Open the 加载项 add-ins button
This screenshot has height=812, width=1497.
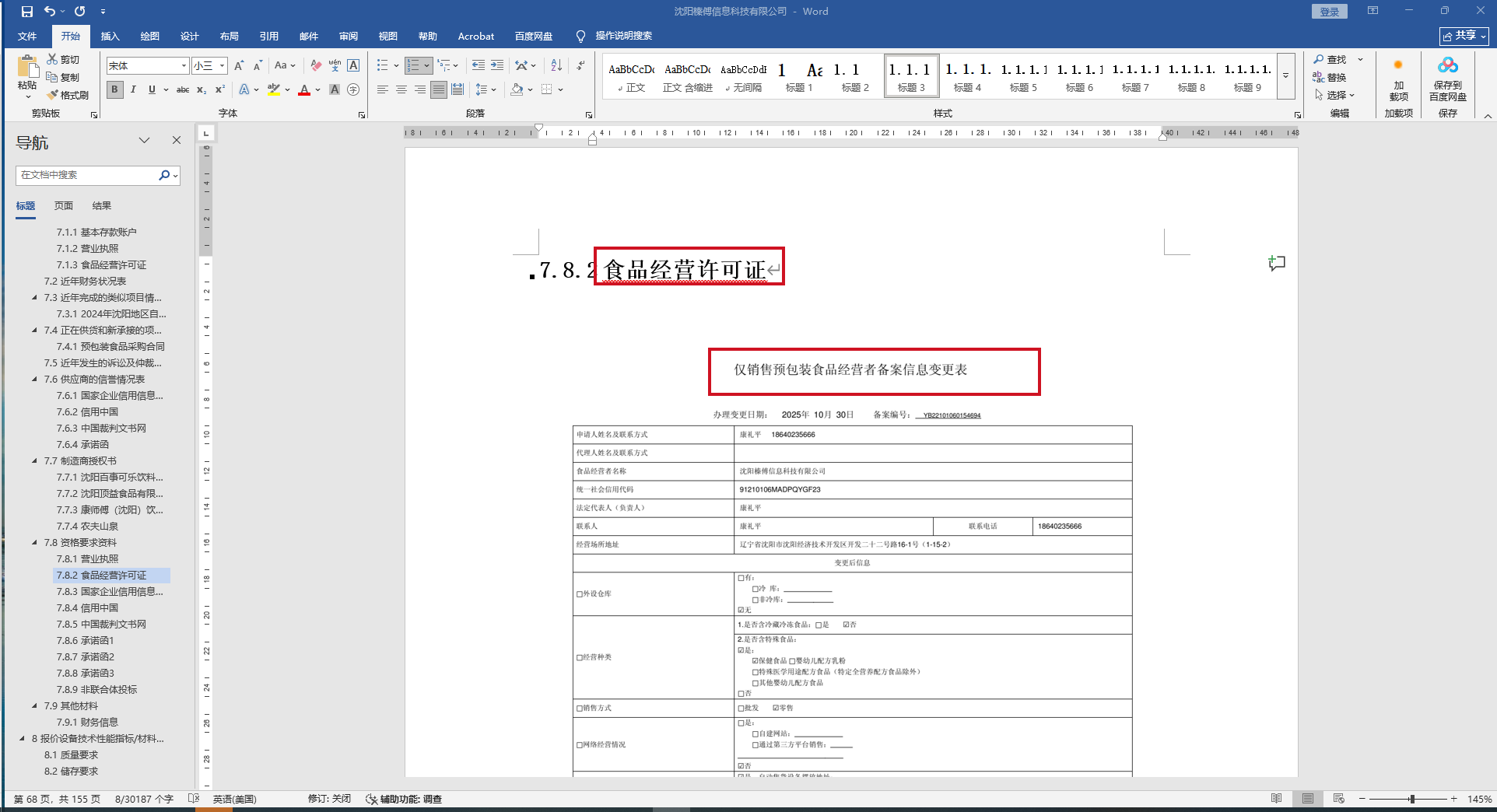click(x=1398, y=79)
